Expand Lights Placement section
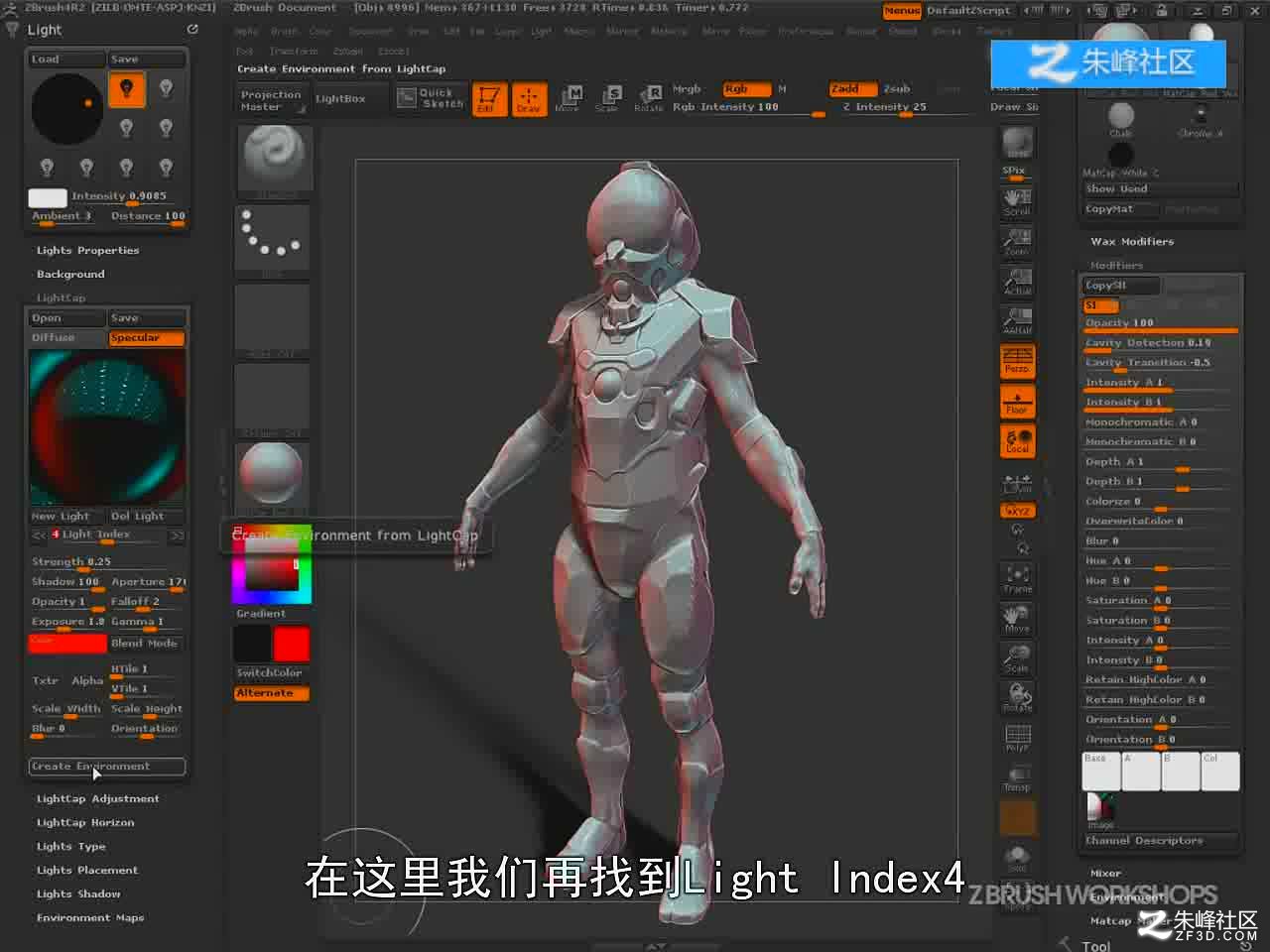 87,871
